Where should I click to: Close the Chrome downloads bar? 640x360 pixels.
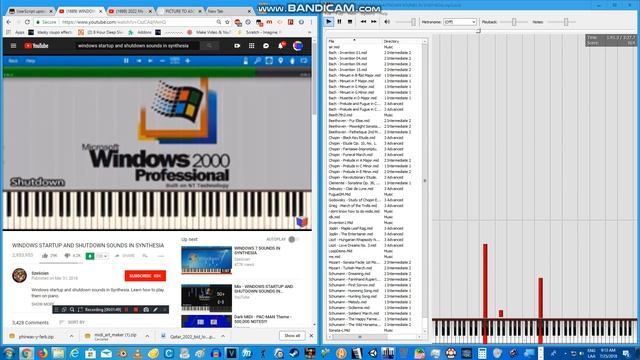[x=311, y=336]
